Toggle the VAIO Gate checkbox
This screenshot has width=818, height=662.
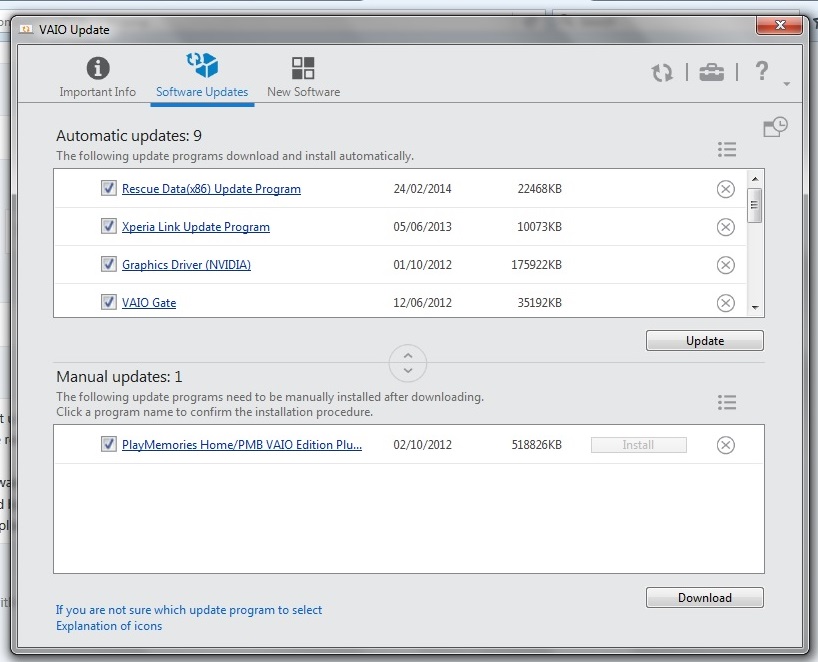coord(109,302)
